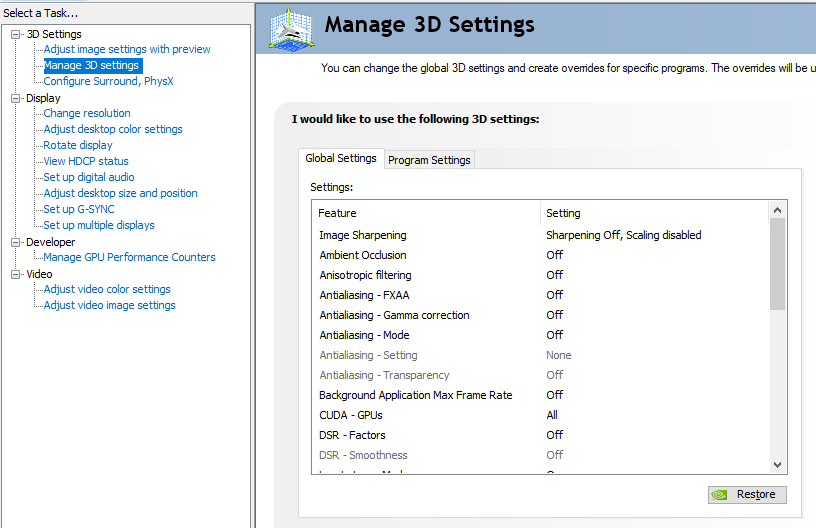Open Rotate display page
Viewport: 816px width, 528px height.
click(78, 145)
